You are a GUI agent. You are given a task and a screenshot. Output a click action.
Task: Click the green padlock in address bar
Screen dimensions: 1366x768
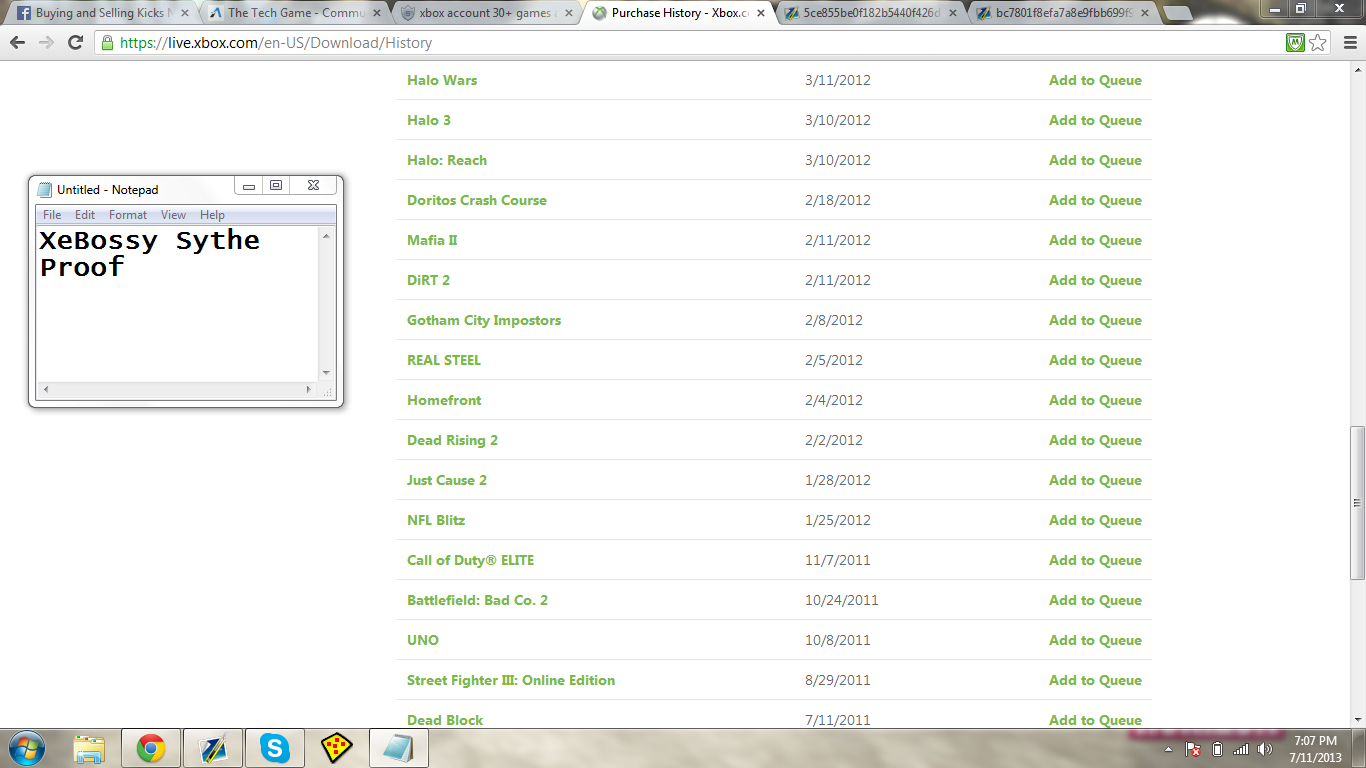tap(107, 43)
